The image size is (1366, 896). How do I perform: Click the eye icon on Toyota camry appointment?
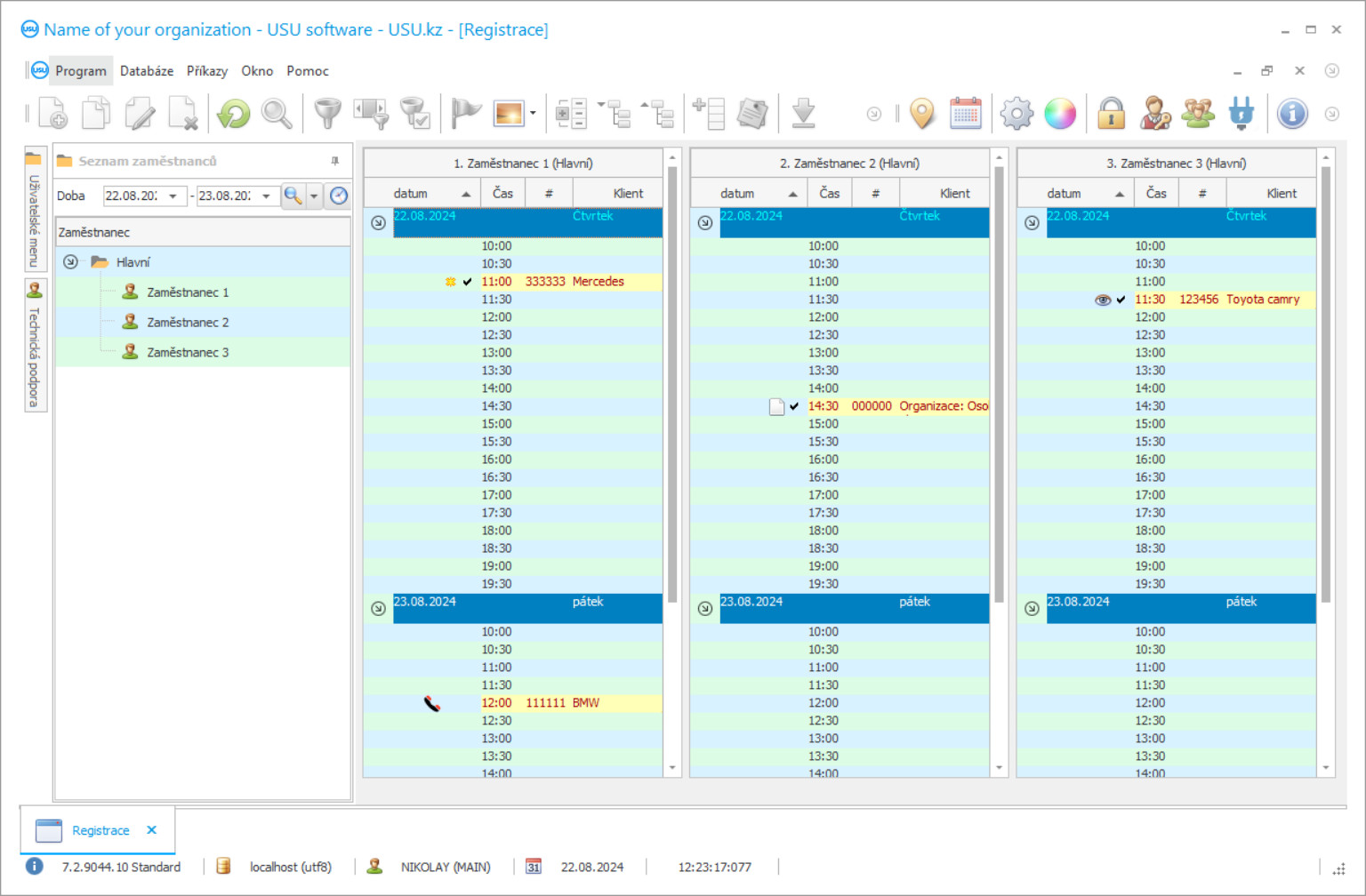(x=1103, y=300)
